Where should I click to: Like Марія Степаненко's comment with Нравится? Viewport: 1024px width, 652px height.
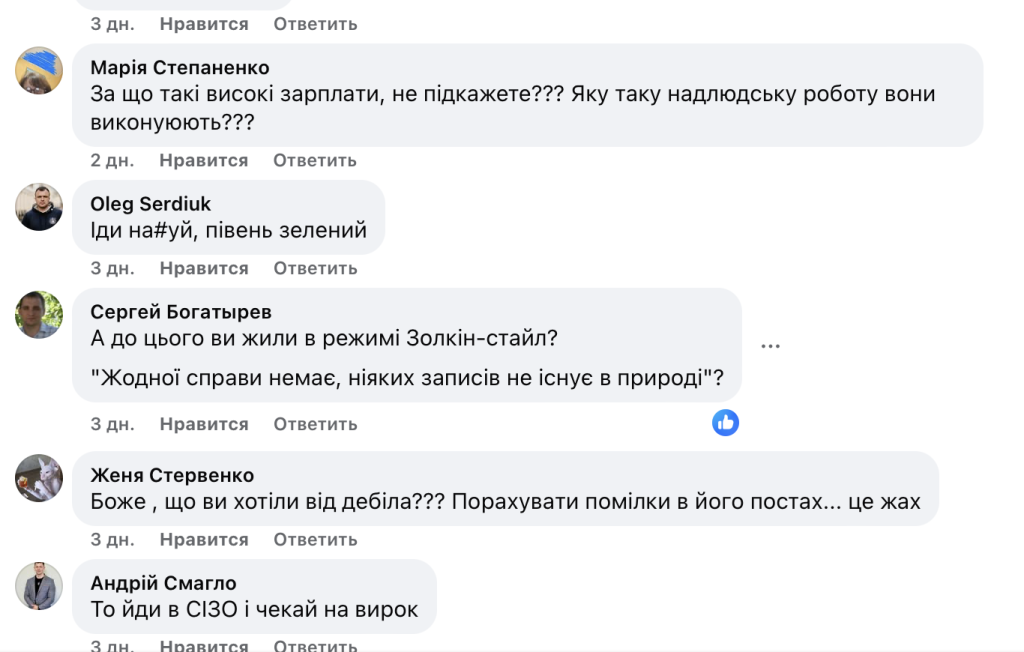(x=204, y=159)
